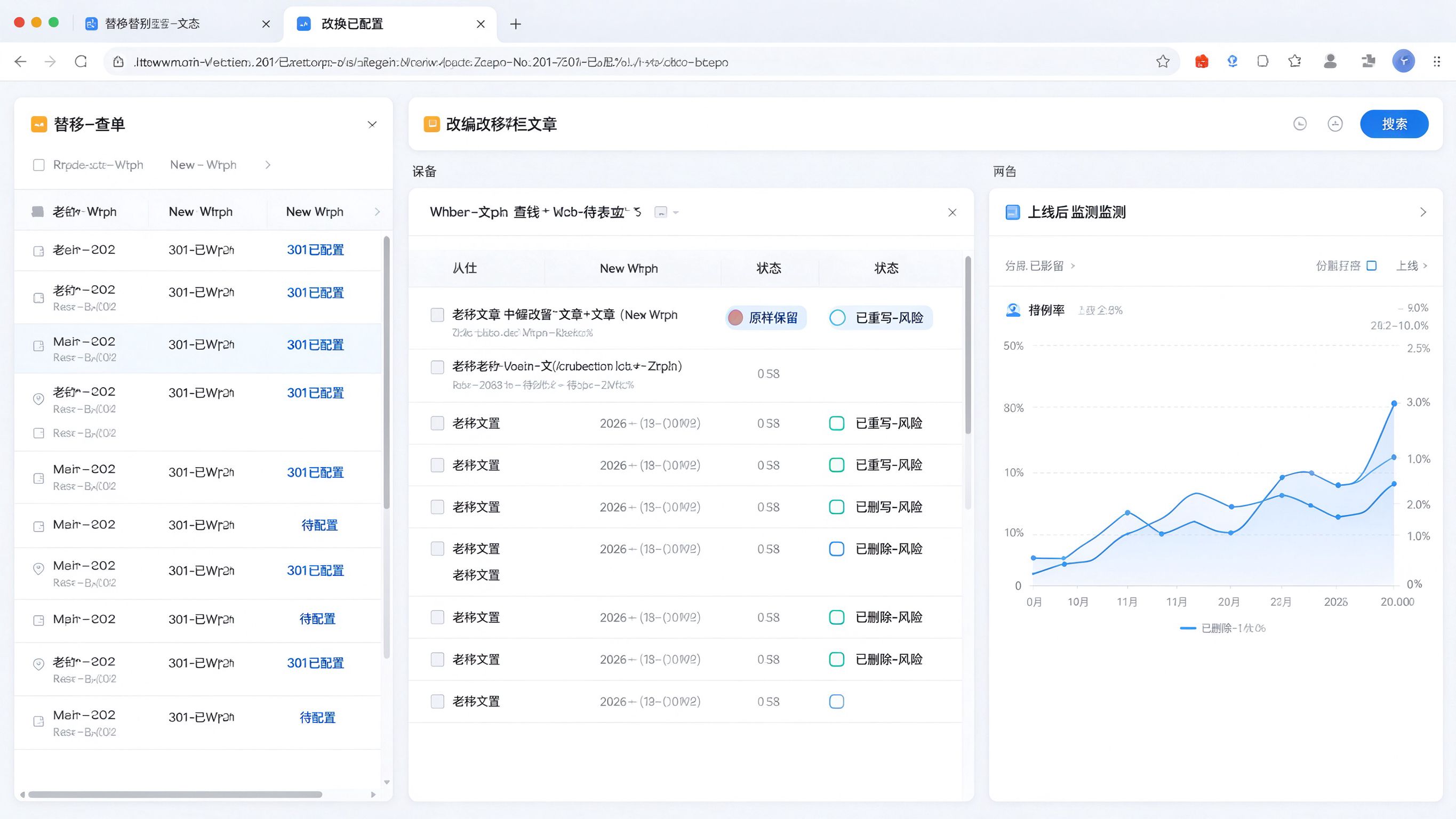The height and width of the screenshot is (819, 1456).
Task: Expand the 分帠.已影留 chevron
Action: (x=1072, y=266)
